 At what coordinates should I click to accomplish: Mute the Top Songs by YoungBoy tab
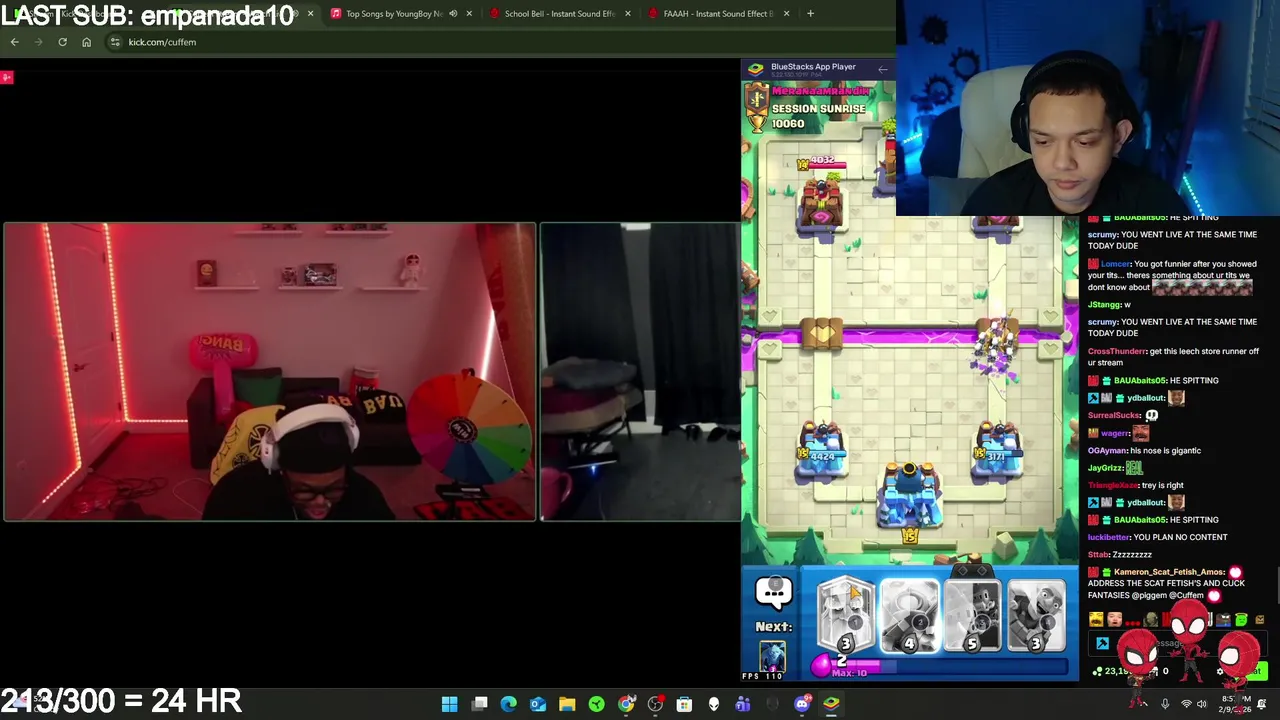[x=453, y=14]
